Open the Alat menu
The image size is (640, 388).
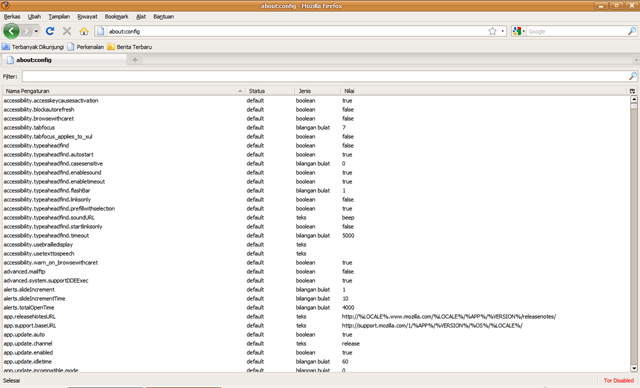point(141,17)
